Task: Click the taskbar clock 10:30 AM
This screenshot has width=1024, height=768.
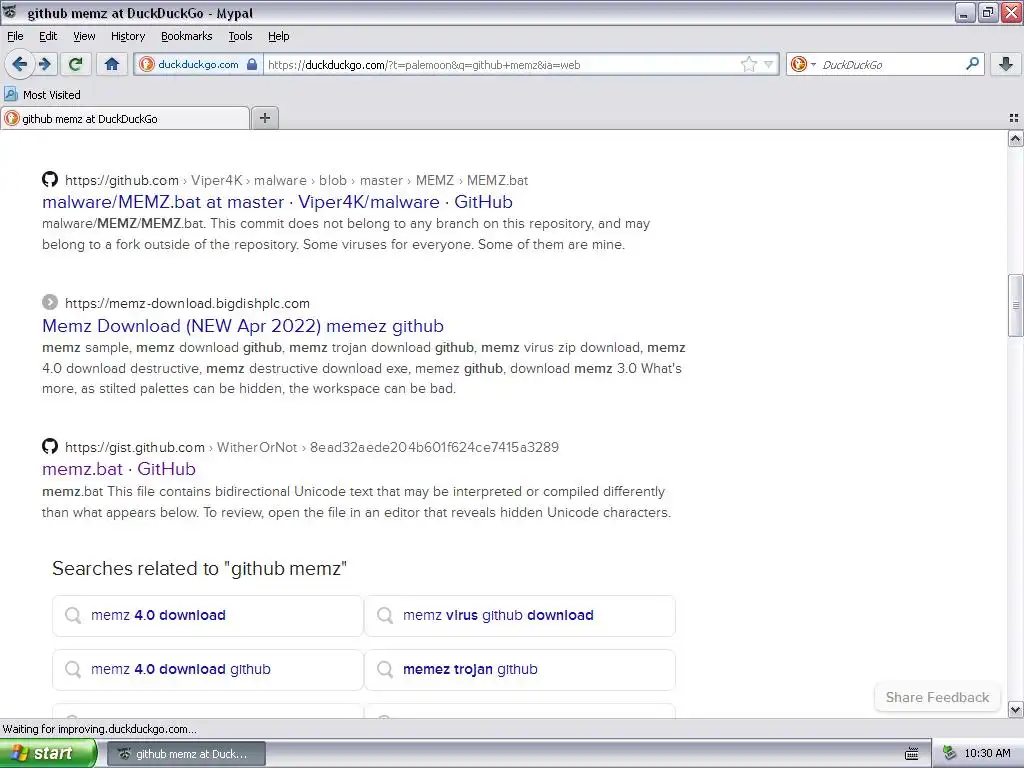Action: (x=987, y=754)
